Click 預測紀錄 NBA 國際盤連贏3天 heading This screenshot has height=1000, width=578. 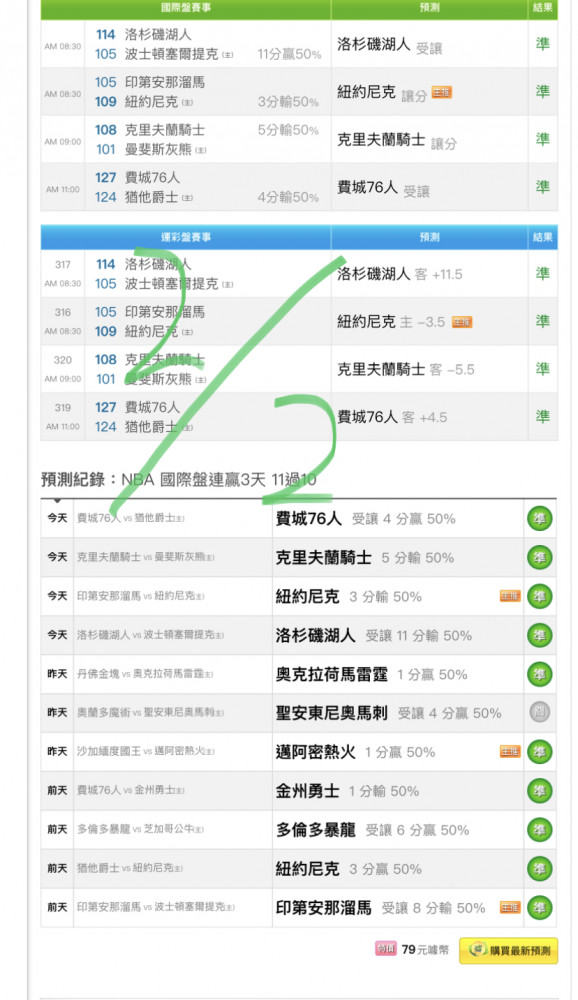[179, 480]
